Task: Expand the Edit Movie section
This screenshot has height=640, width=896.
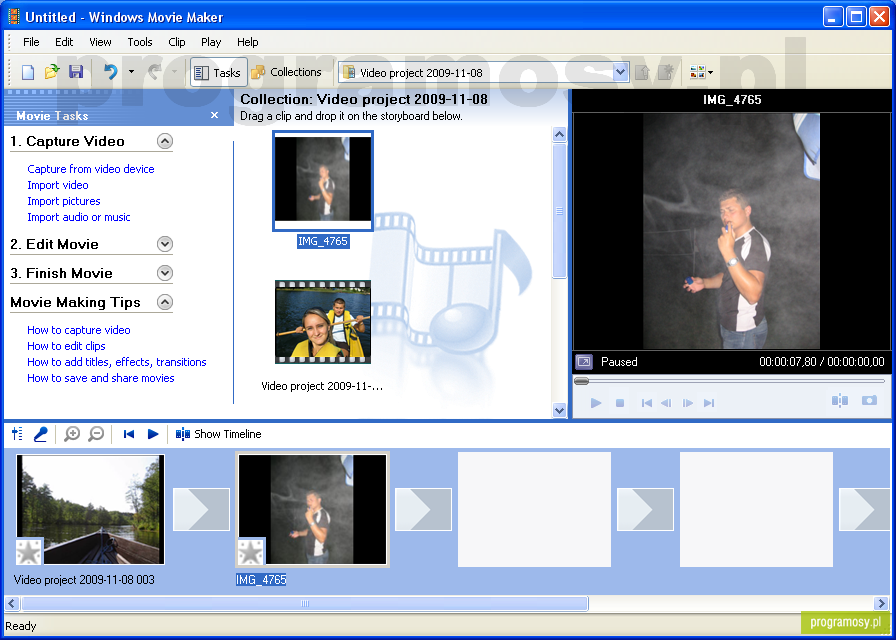Action: tap(165, 244)
